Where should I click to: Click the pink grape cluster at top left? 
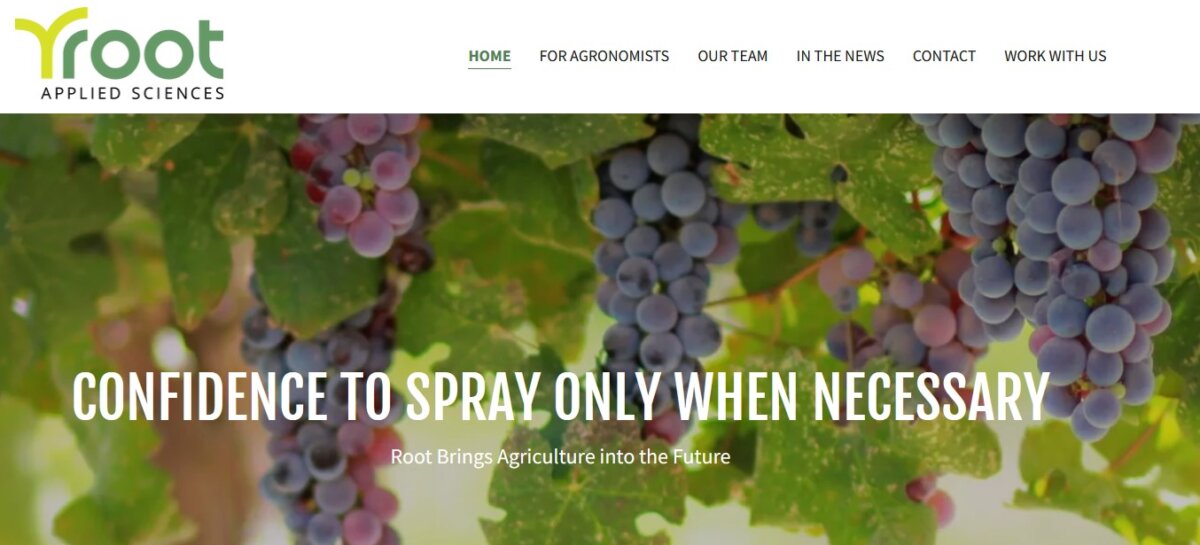point(362,180)
